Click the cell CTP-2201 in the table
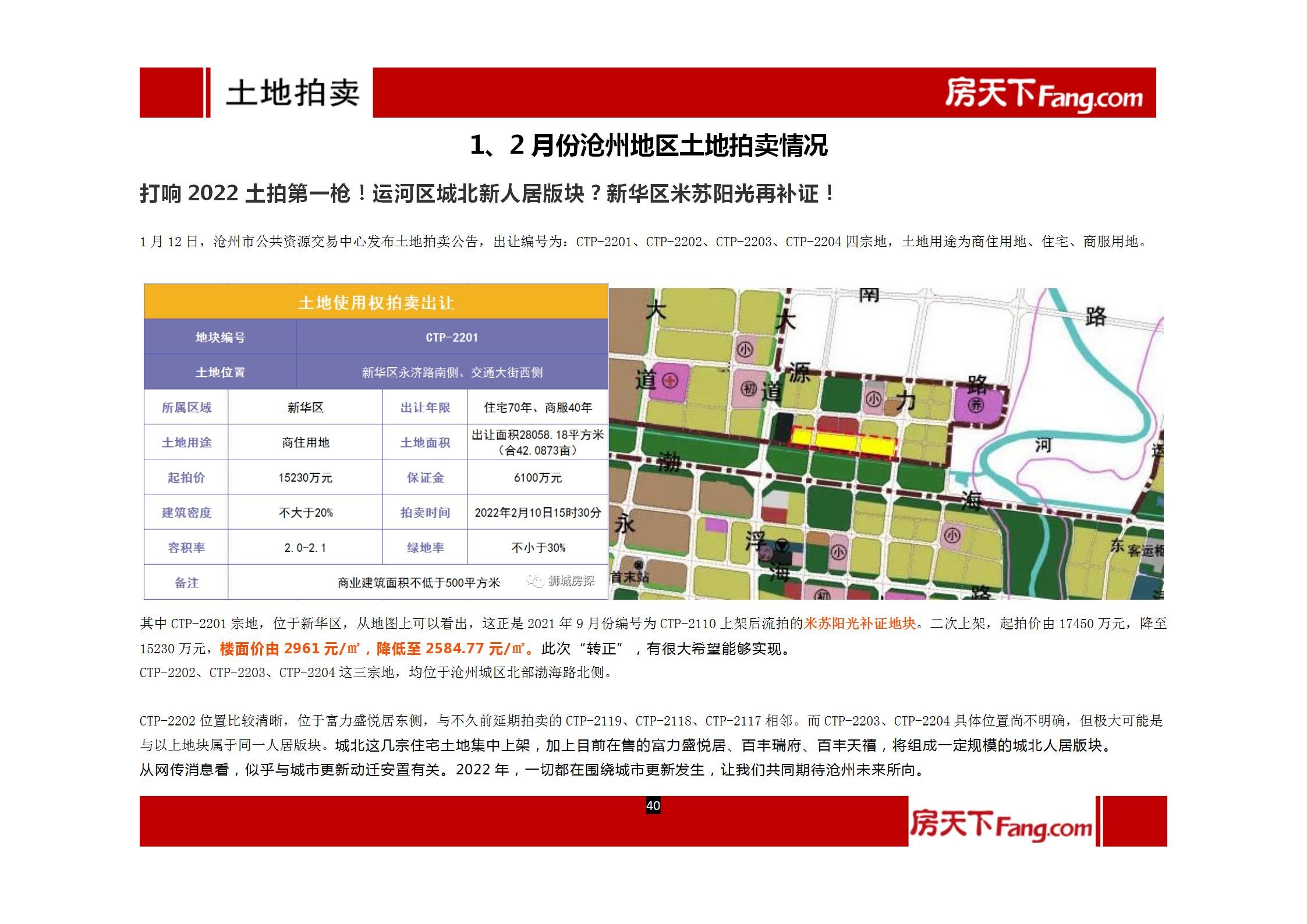The height and width of the screenshot is (924, 1307). 452,338
